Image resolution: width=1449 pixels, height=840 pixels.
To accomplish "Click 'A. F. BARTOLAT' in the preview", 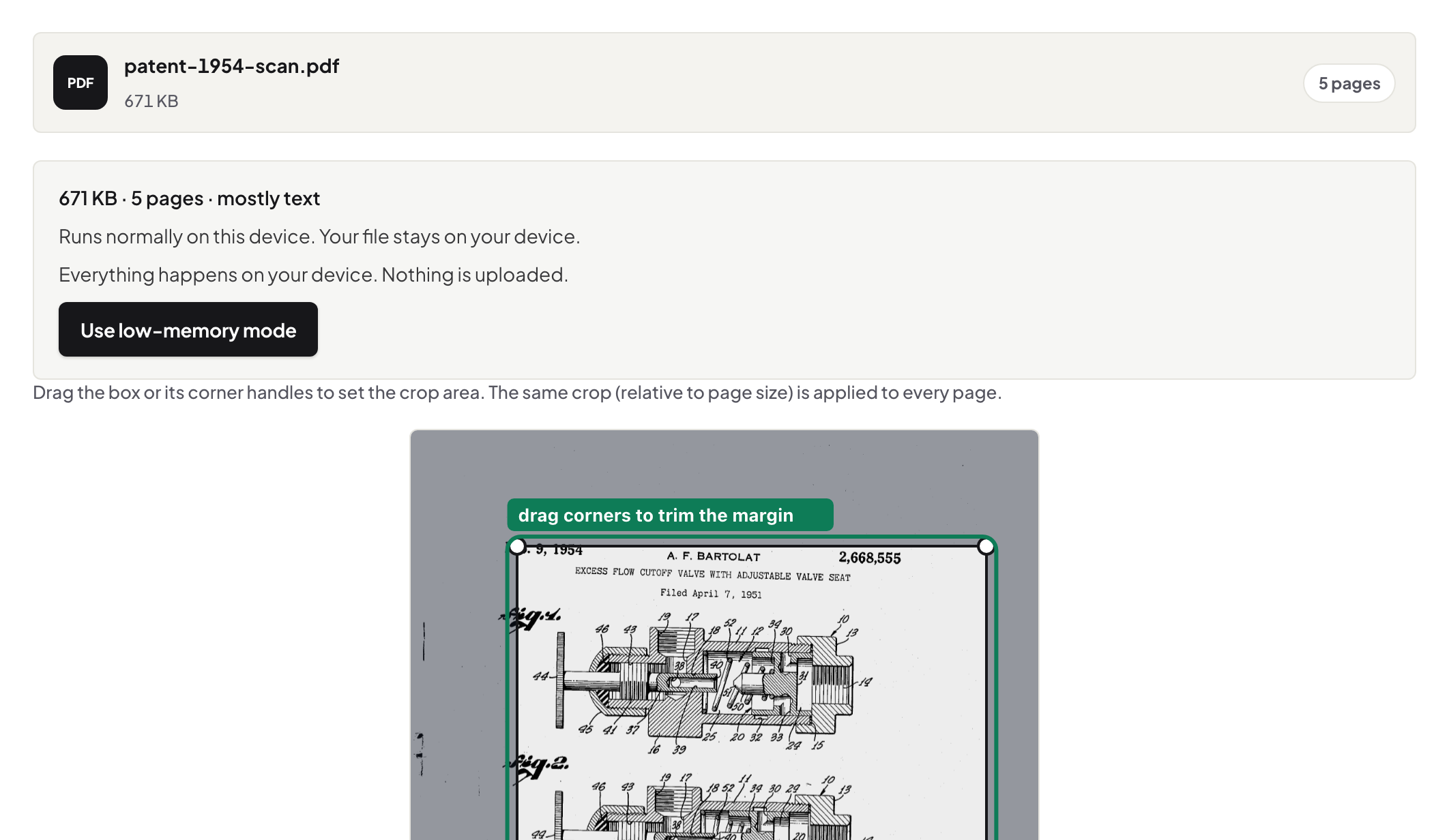I will pyautogui.click(x=714, y=556).
